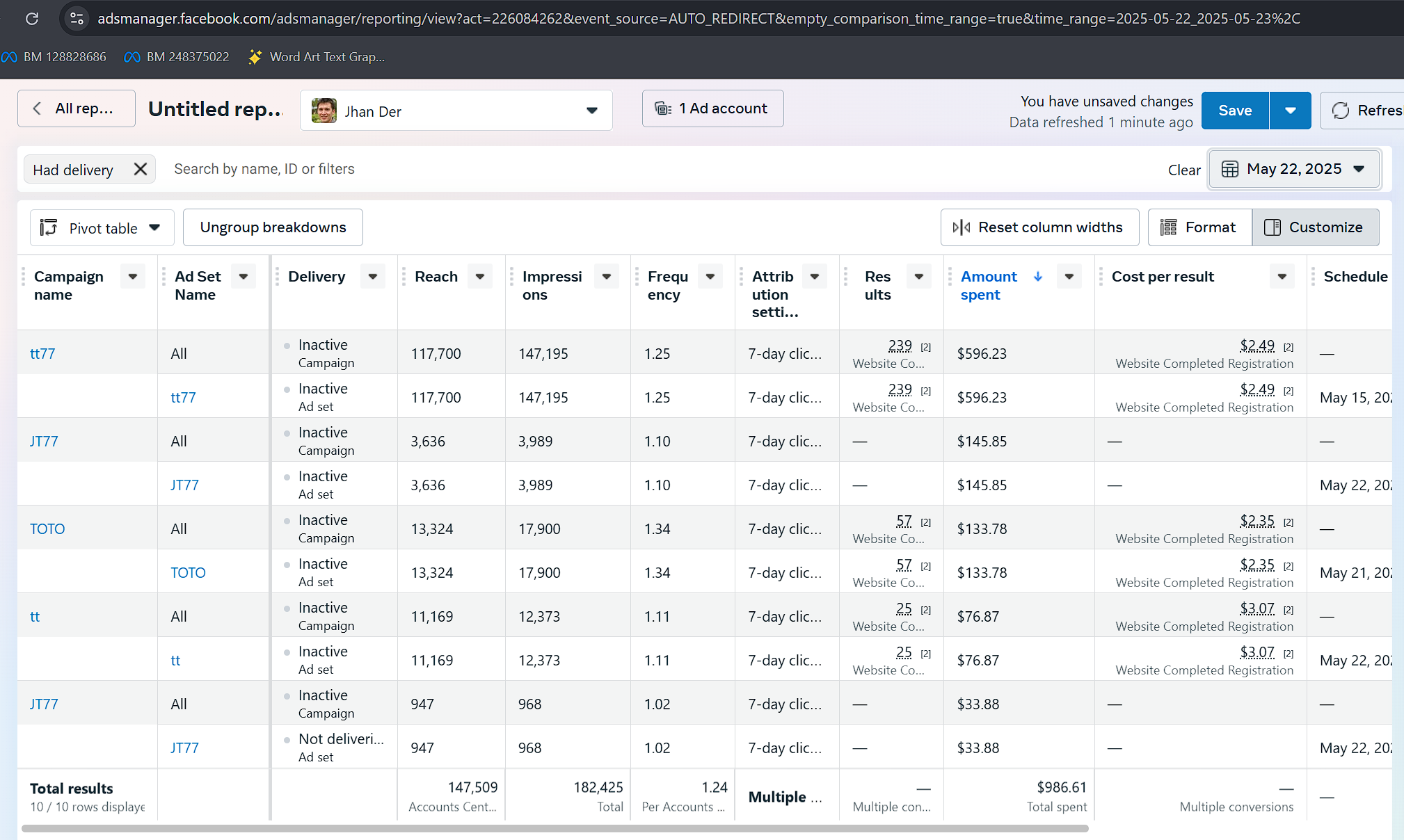Image resolution: width=1404 pixels, height=840 pixels.
Task: Click the Amount spent sort arrow
Action: [1038, 277]
